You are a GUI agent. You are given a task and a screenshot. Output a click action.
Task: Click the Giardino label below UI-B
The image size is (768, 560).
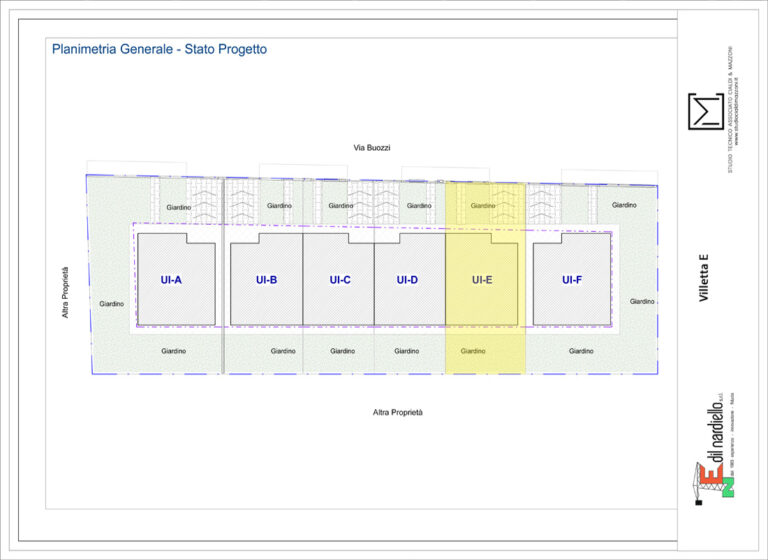tap(283, 351)
